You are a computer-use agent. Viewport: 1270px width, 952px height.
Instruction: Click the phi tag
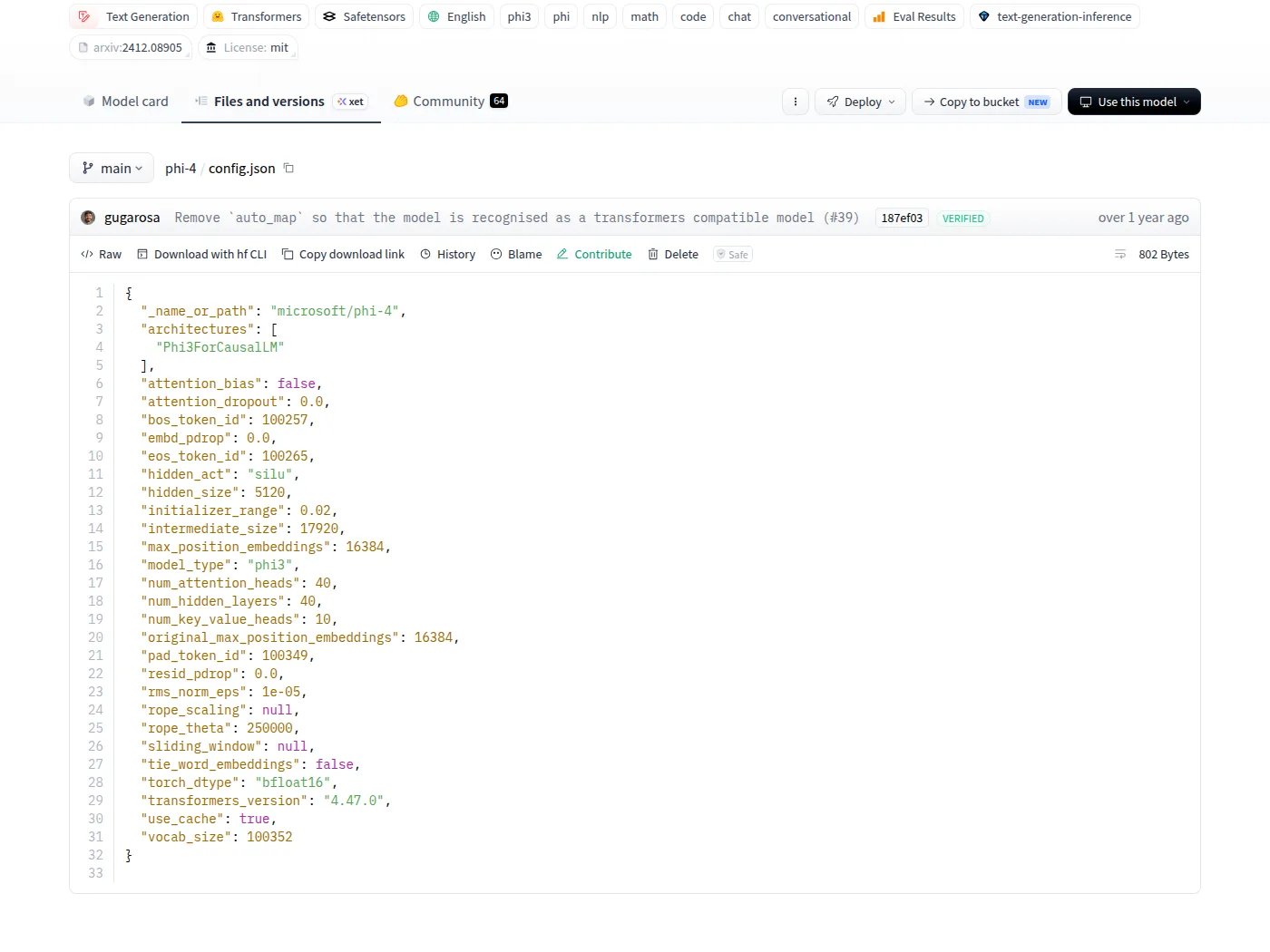point(562,16)
